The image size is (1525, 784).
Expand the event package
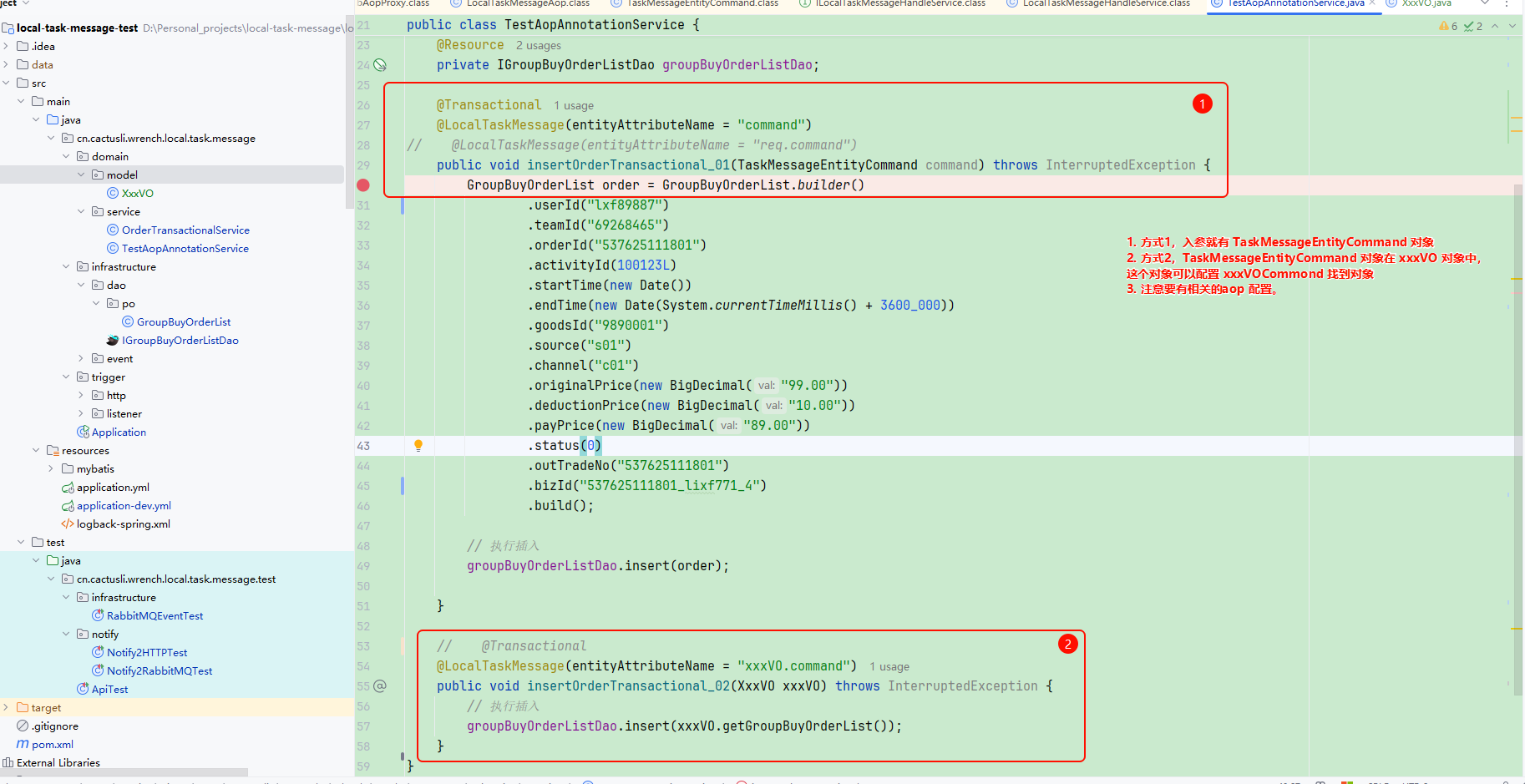(81, 359)
